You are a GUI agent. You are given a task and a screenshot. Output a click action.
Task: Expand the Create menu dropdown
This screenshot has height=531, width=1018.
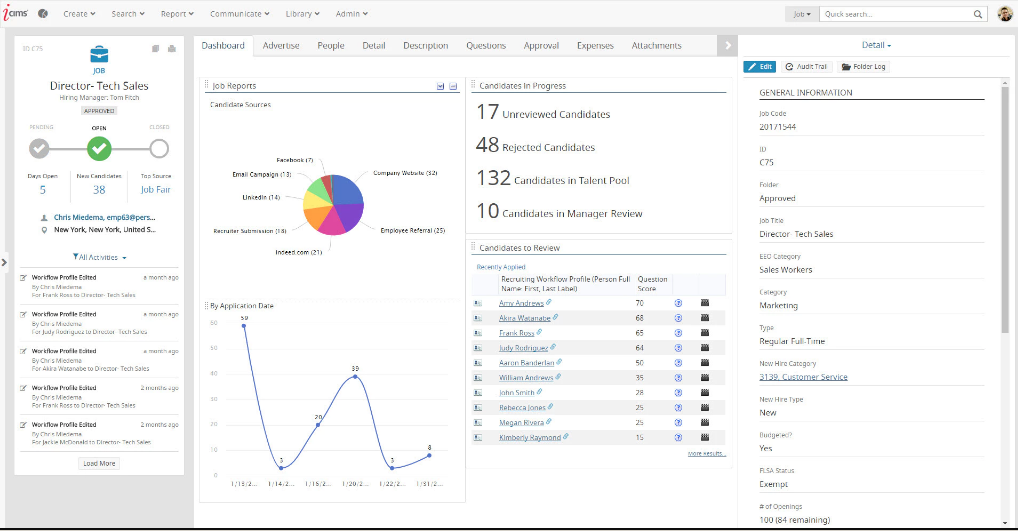pos(79,14)
